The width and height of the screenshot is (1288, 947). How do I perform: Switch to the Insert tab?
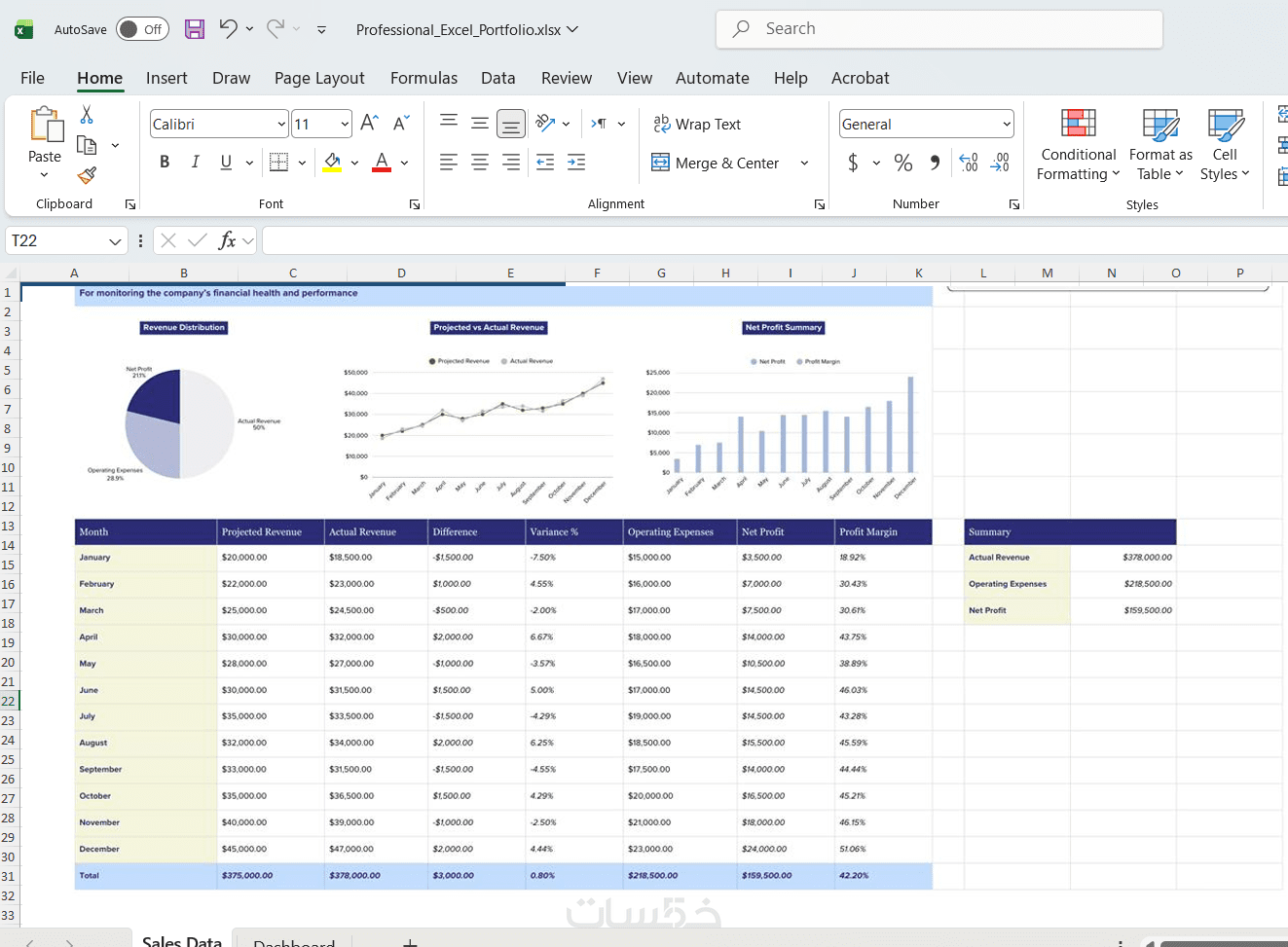166,78
